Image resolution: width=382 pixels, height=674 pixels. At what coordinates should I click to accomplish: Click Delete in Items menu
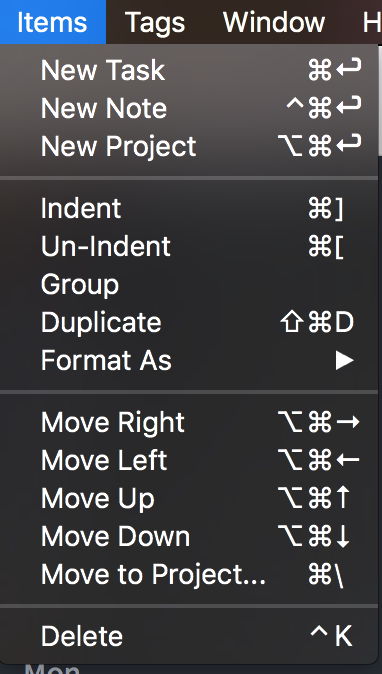point(189,636)
